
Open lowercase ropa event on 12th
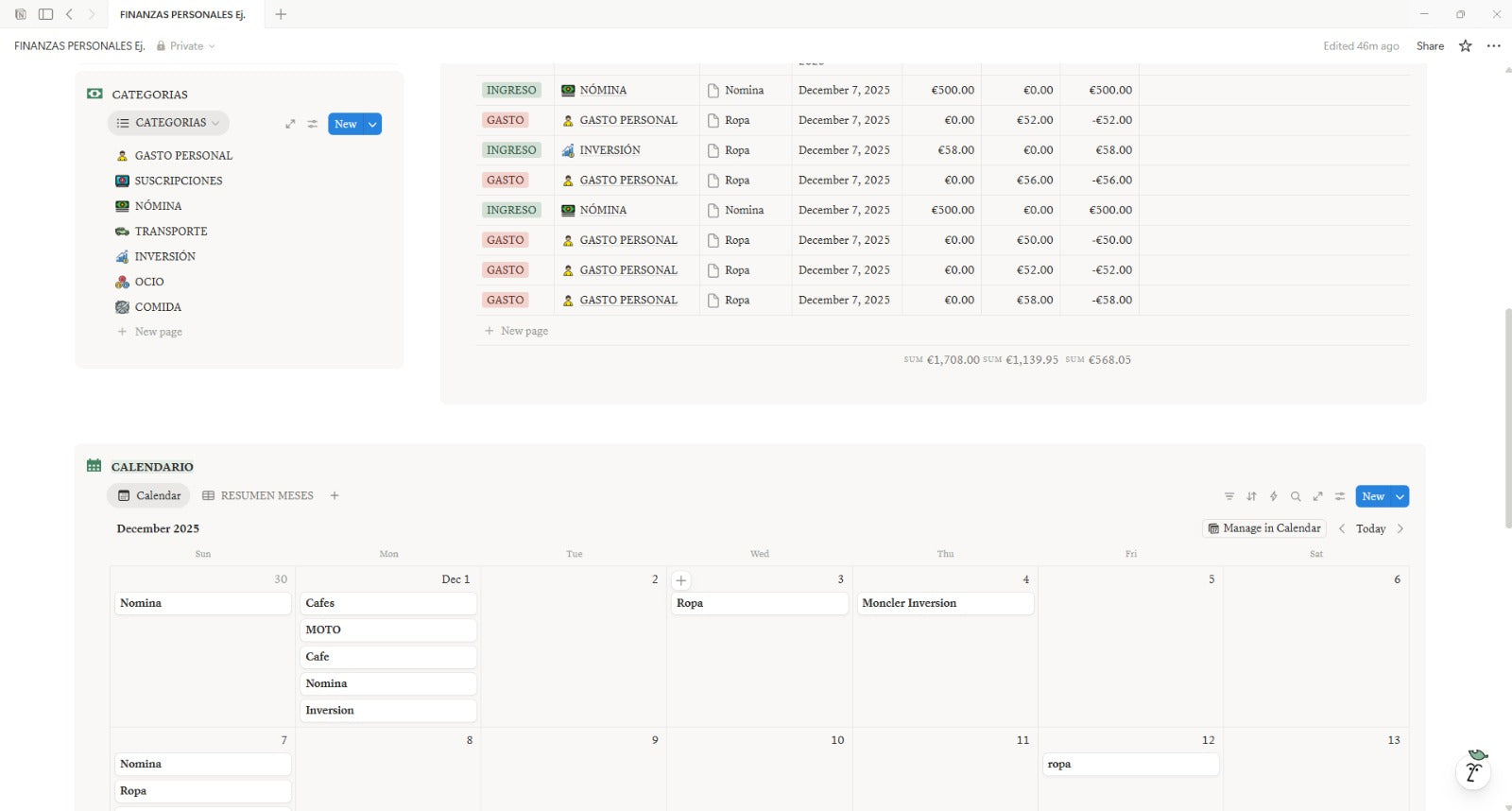coord(1131,764)
